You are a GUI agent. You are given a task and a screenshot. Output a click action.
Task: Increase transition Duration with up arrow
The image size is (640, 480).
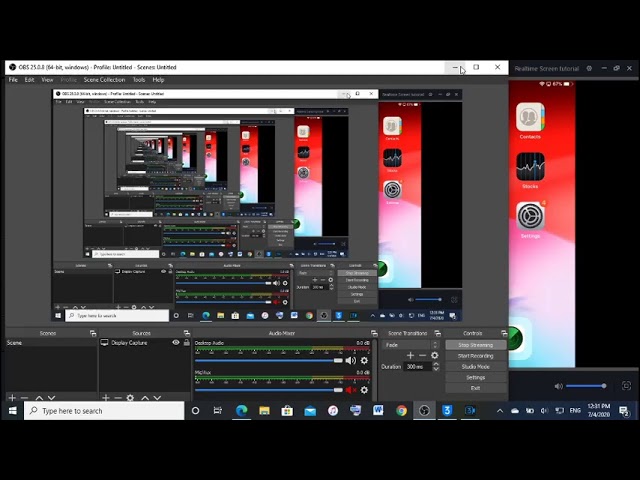(436, 364)
